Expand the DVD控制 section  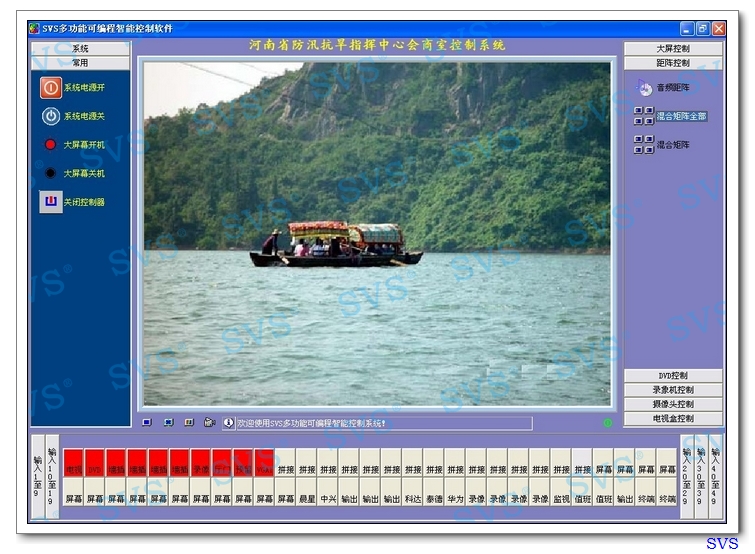tap(673, 376)
